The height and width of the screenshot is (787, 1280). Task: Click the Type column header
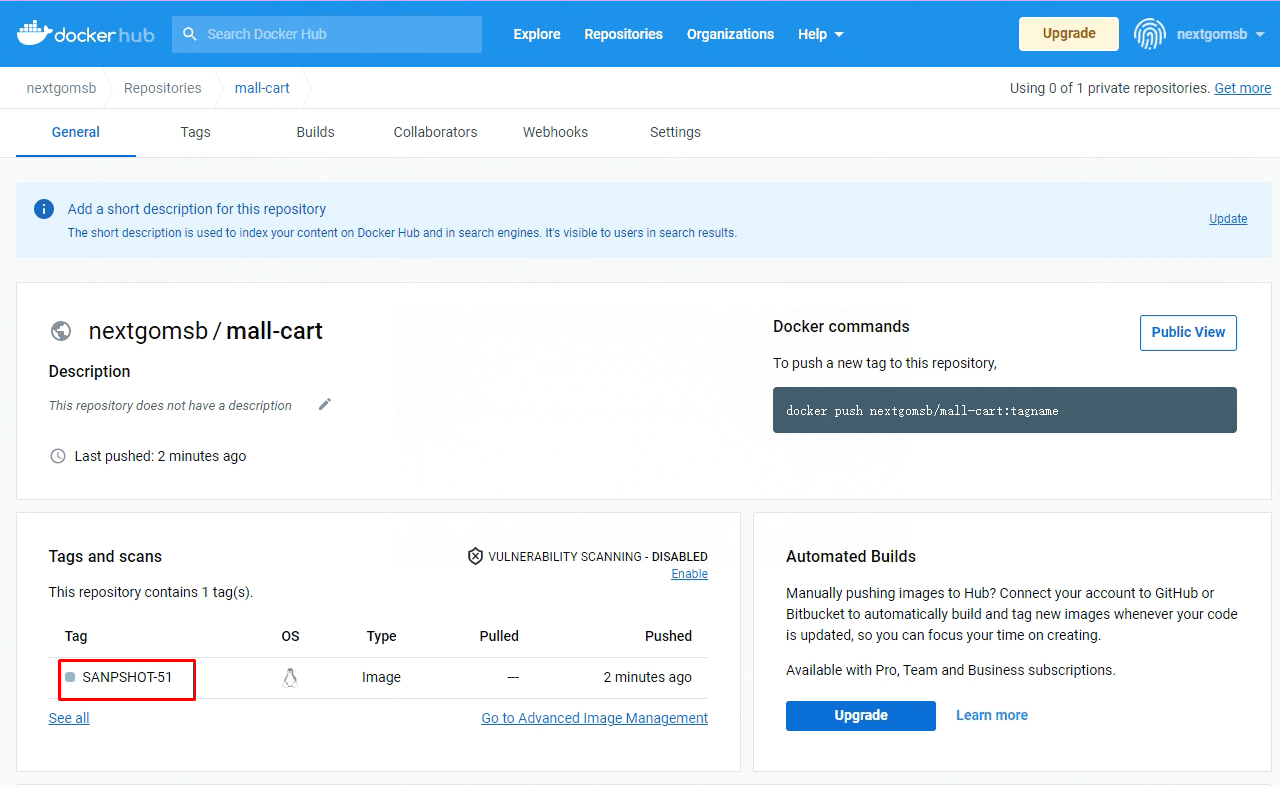(382, 636)
